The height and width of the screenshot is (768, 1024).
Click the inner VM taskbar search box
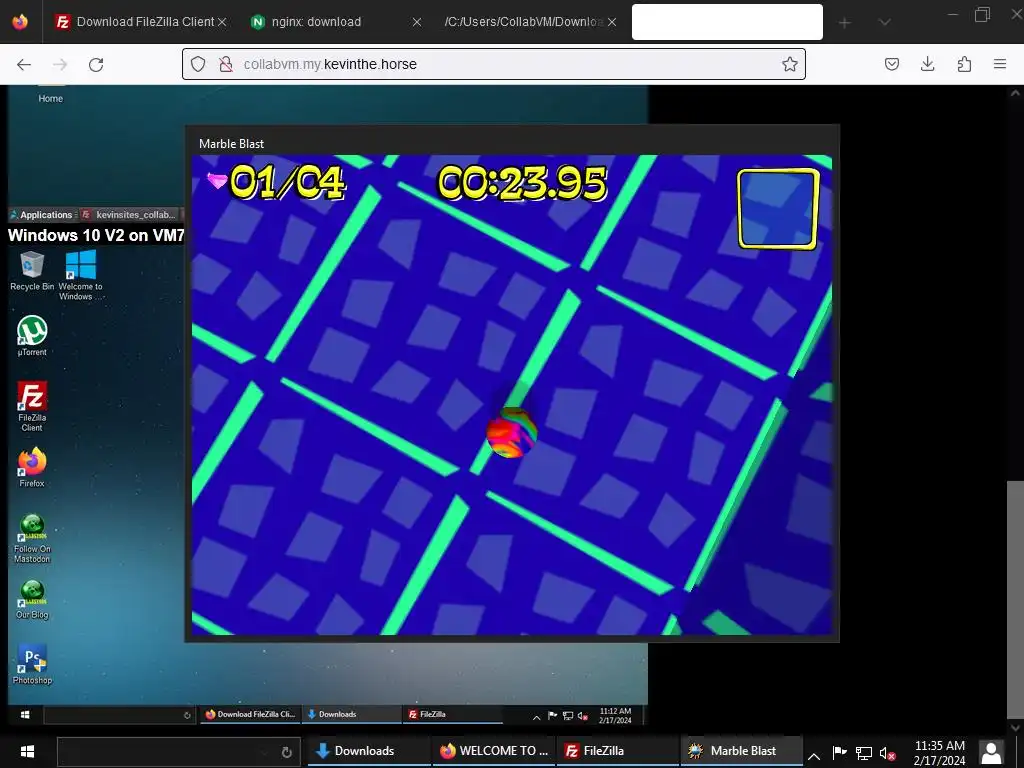(119, 714)
